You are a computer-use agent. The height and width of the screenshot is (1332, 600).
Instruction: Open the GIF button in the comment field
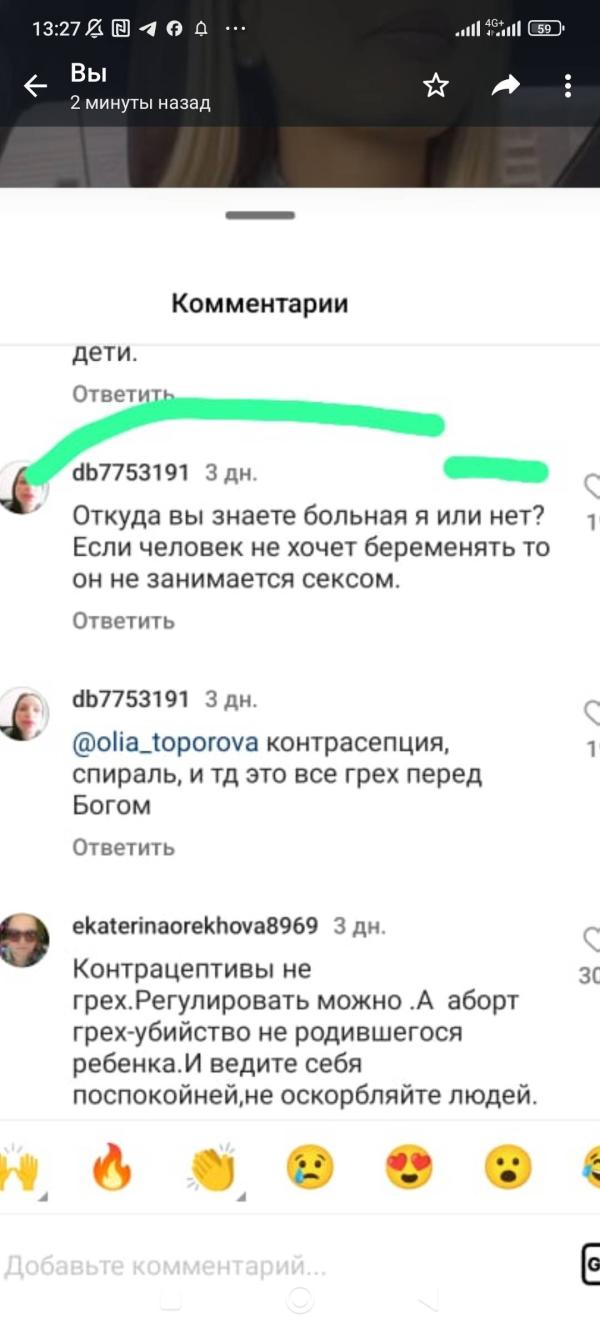pos(590,1264)
